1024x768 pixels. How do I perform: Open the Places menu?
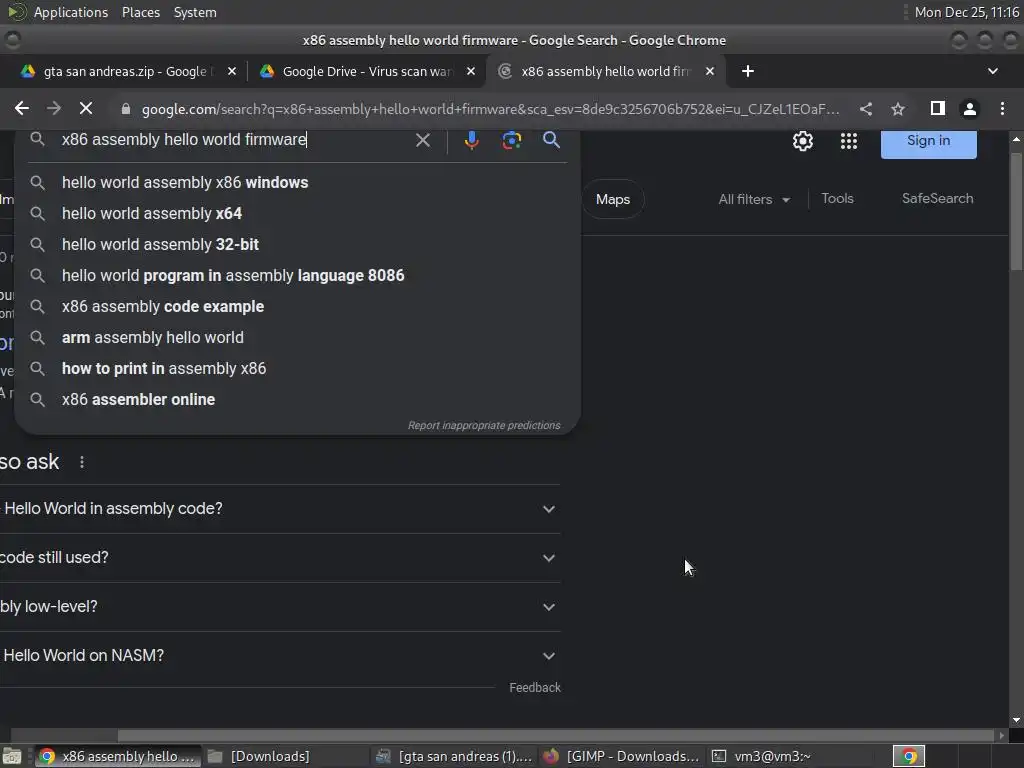pyautogui.click(x=140, y=12)
